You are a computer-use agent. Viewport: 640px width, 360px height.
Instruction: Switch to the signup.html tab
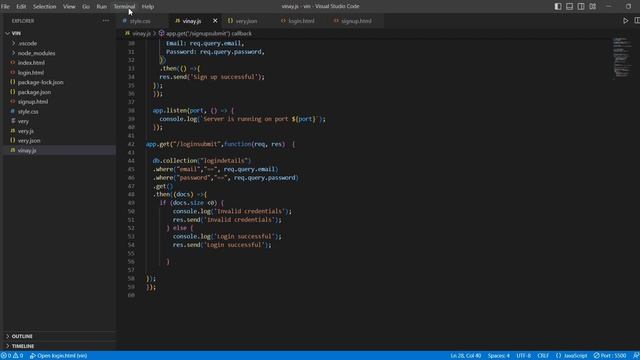pyautogui.click(x=356, y=21)
